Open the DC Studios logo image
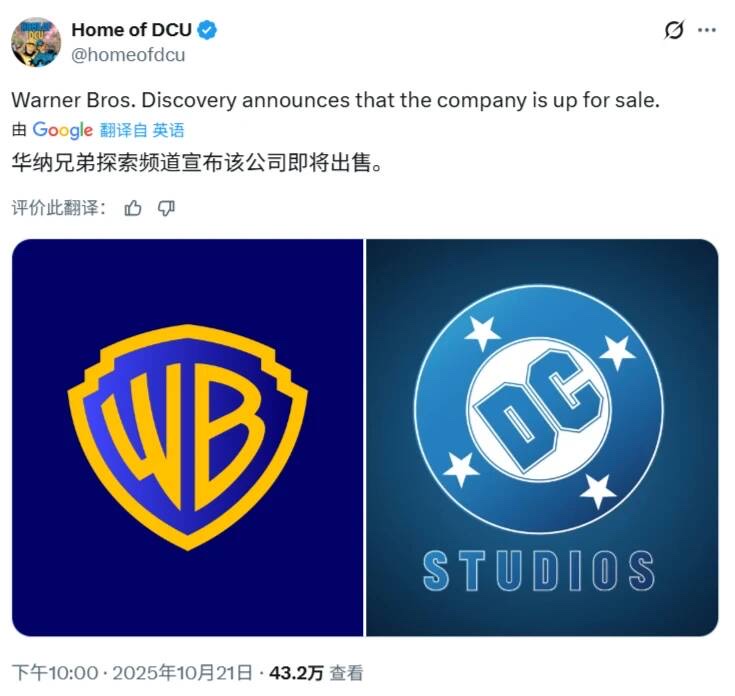Screen dimensions: 735x696 click(x=542, y=437)
